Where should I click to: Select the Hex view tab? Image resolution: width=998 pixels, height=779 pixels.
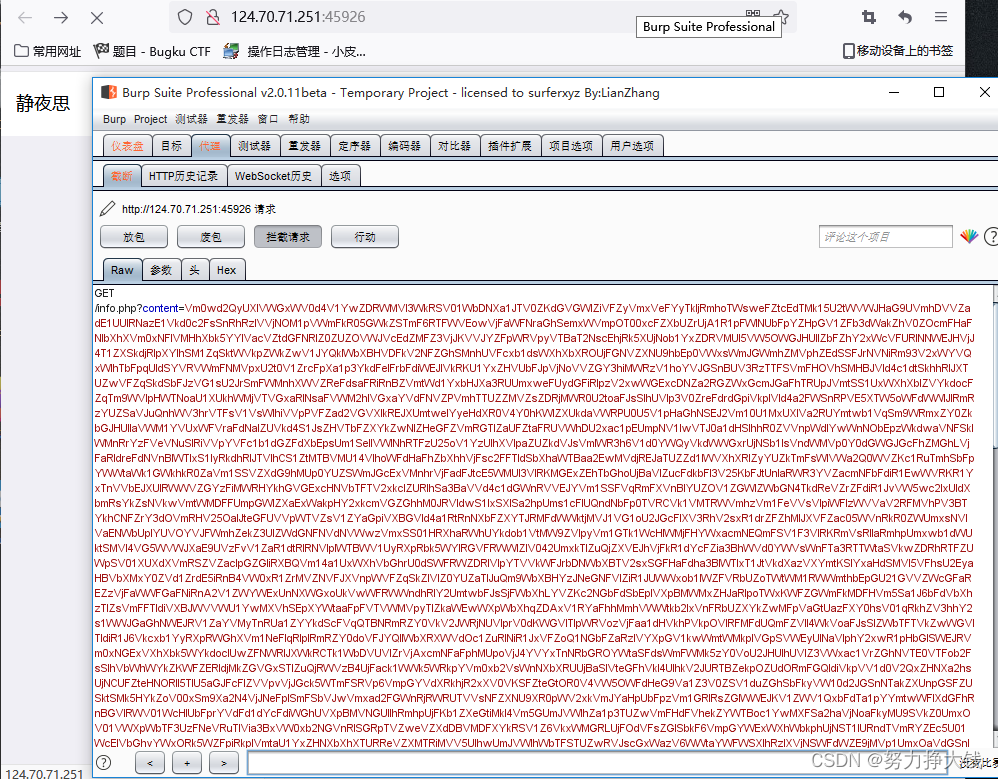[x=227, y=270]
